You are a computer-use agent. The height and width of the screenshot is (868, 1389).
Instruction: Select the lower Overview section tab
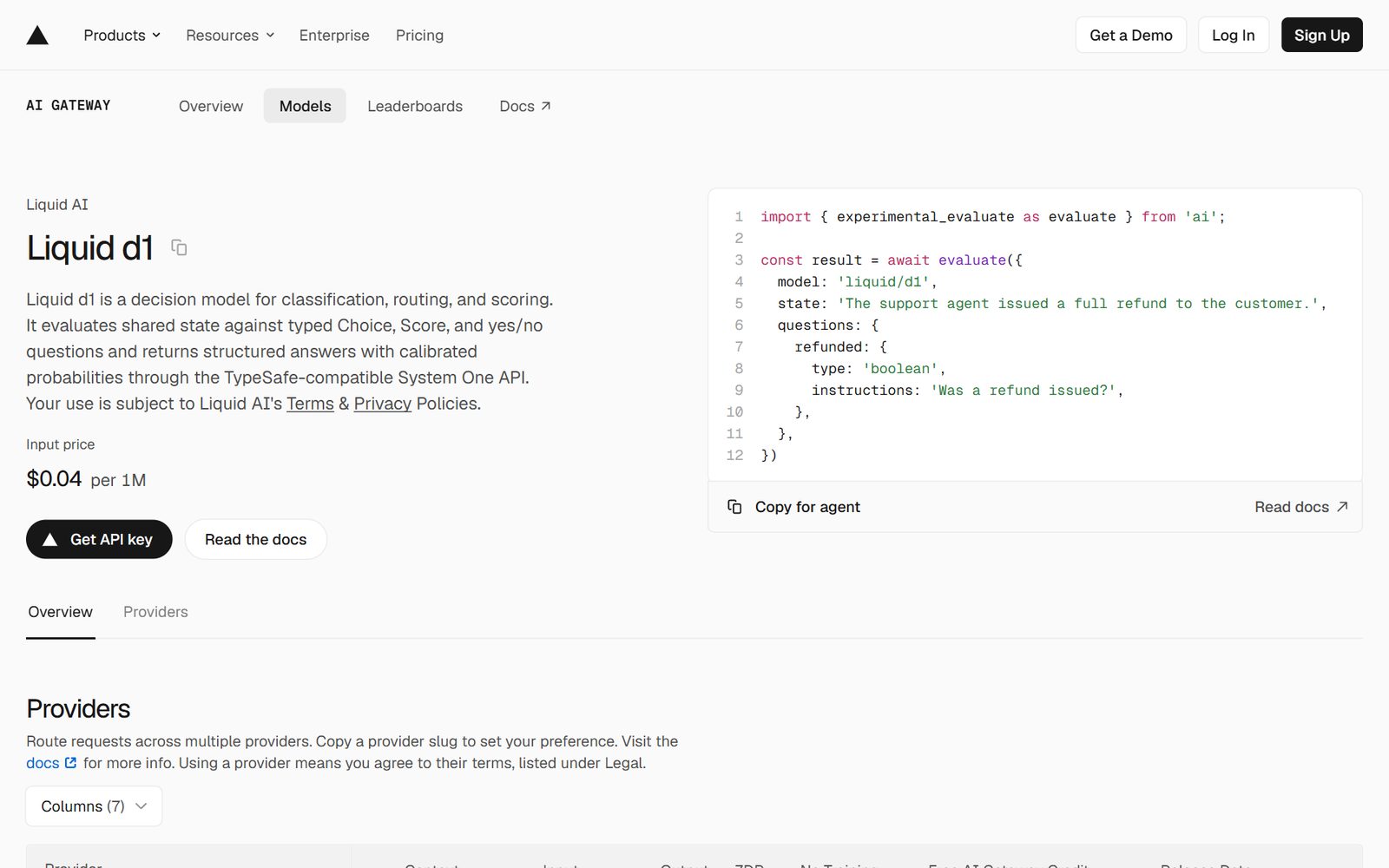click(x=61, y=612)
